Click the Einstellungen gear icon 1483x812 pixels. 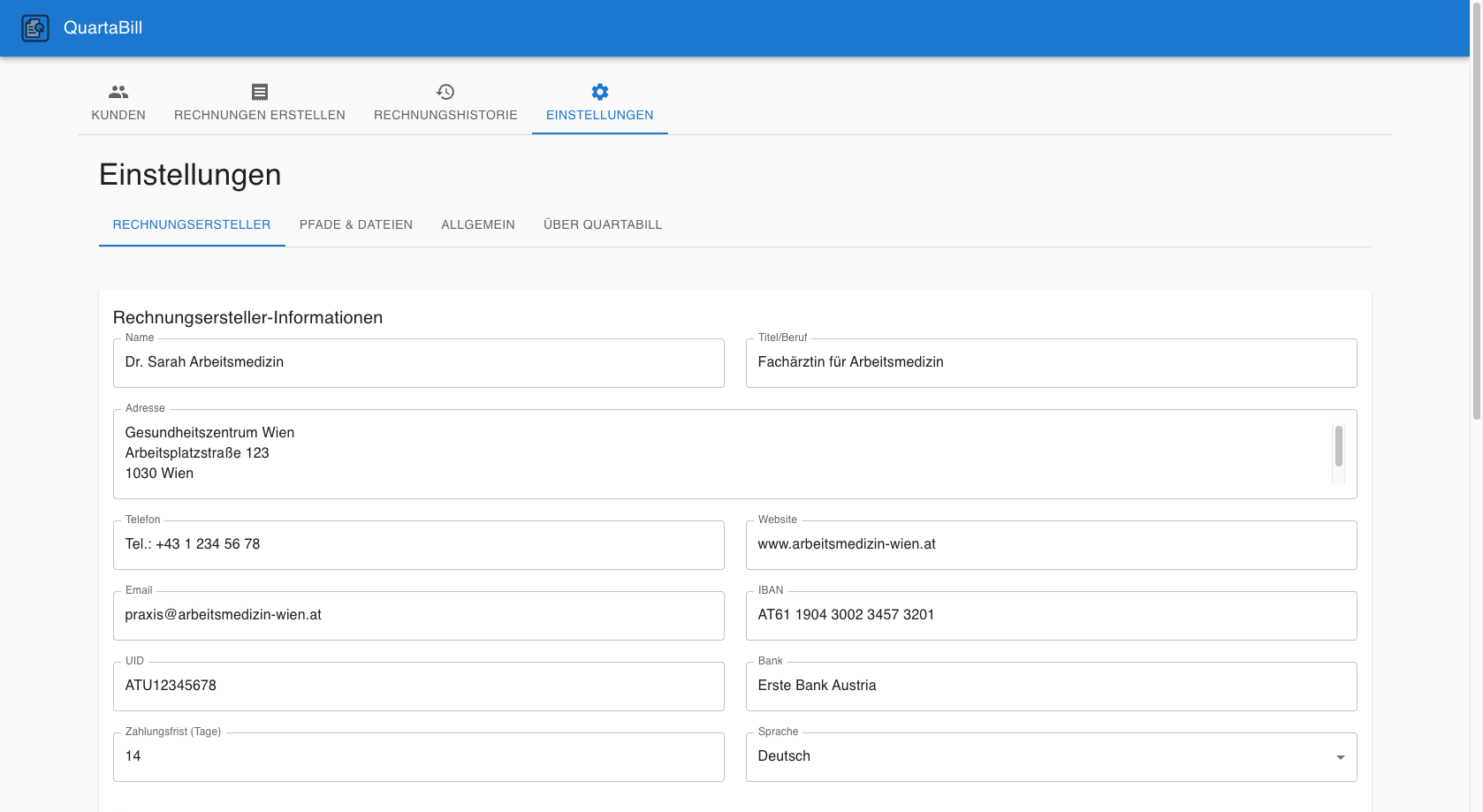[599, 92]
